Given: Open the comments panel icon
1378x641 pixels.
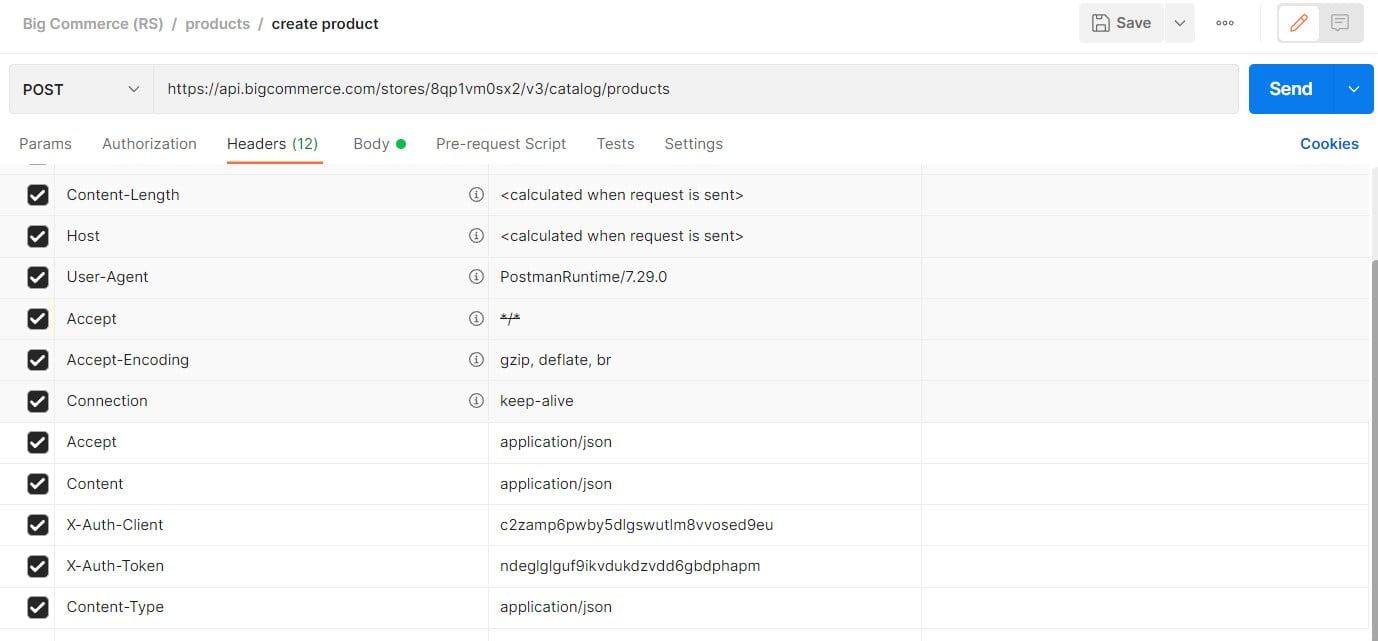Looking at the screenshot, I should (x=1340, y=22).
